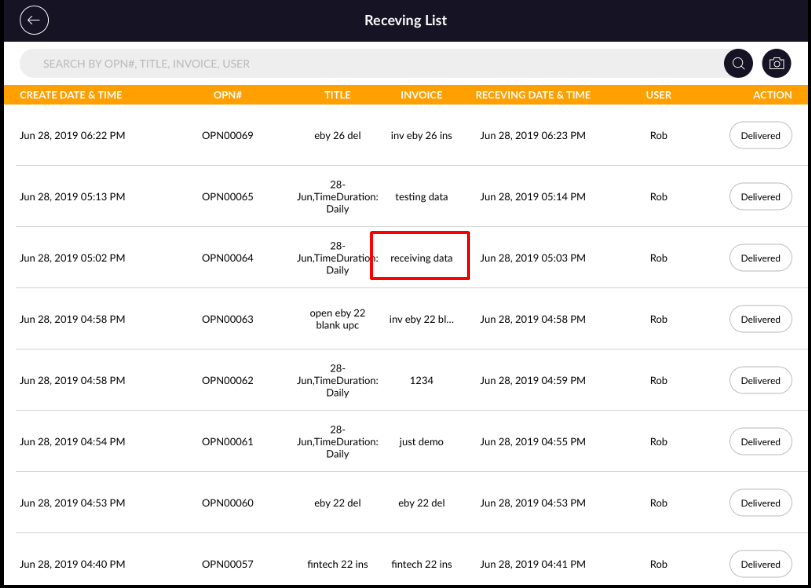Click Delivered button for OPN00064
The width and height of the screenshot is (811, 588).
point(760,258)
